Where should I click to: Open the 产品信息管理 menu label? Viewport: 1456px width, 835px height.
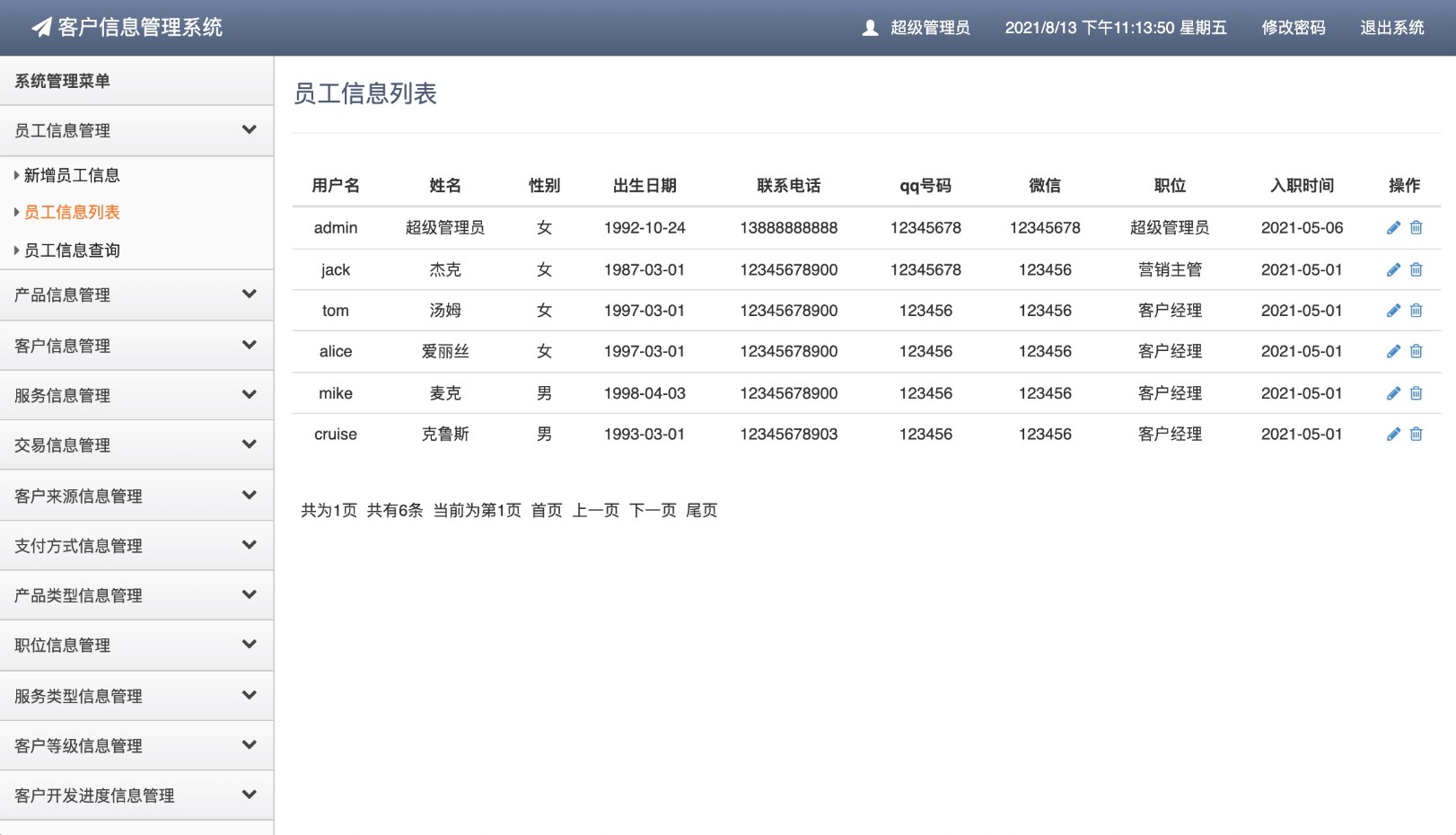tap(62, 294)
